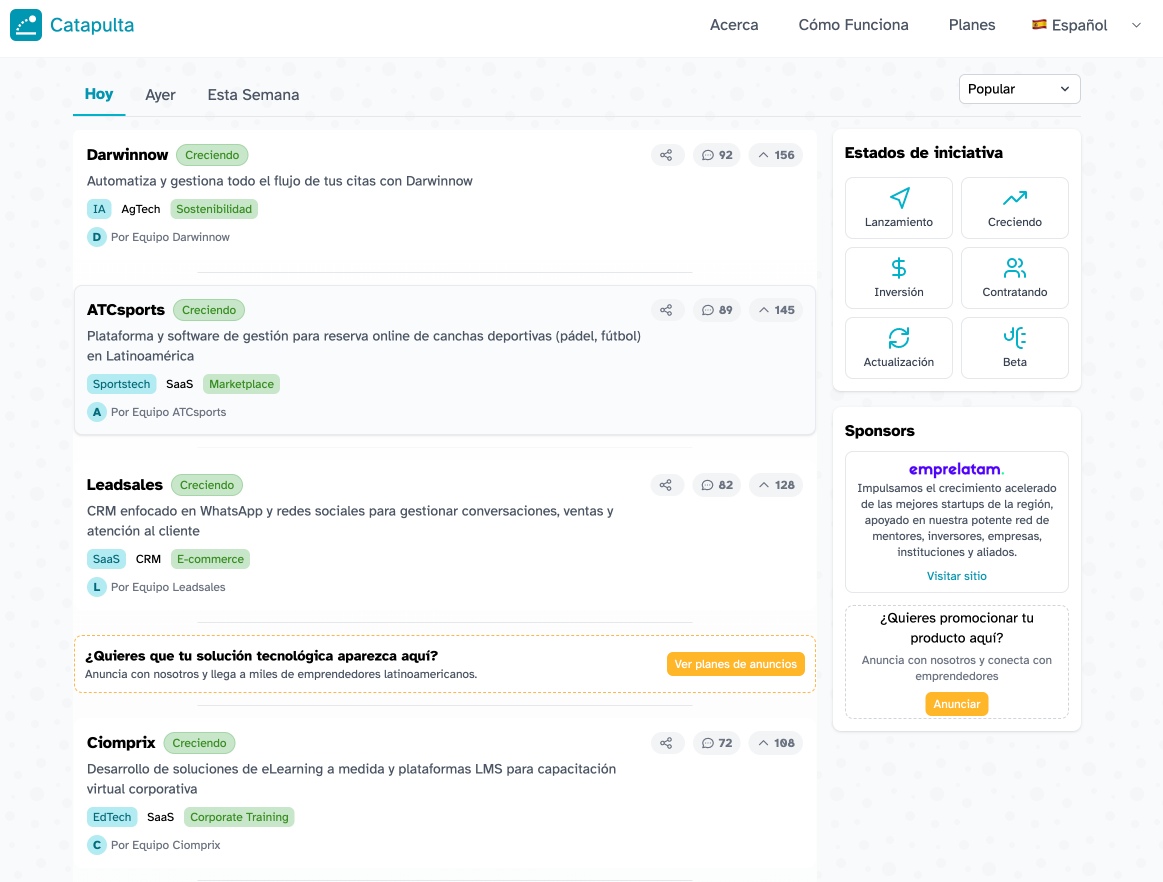Open the Darwinnow title
Image resolution: width=1163 pixels, height=882 pixels.
click(128, 155)
